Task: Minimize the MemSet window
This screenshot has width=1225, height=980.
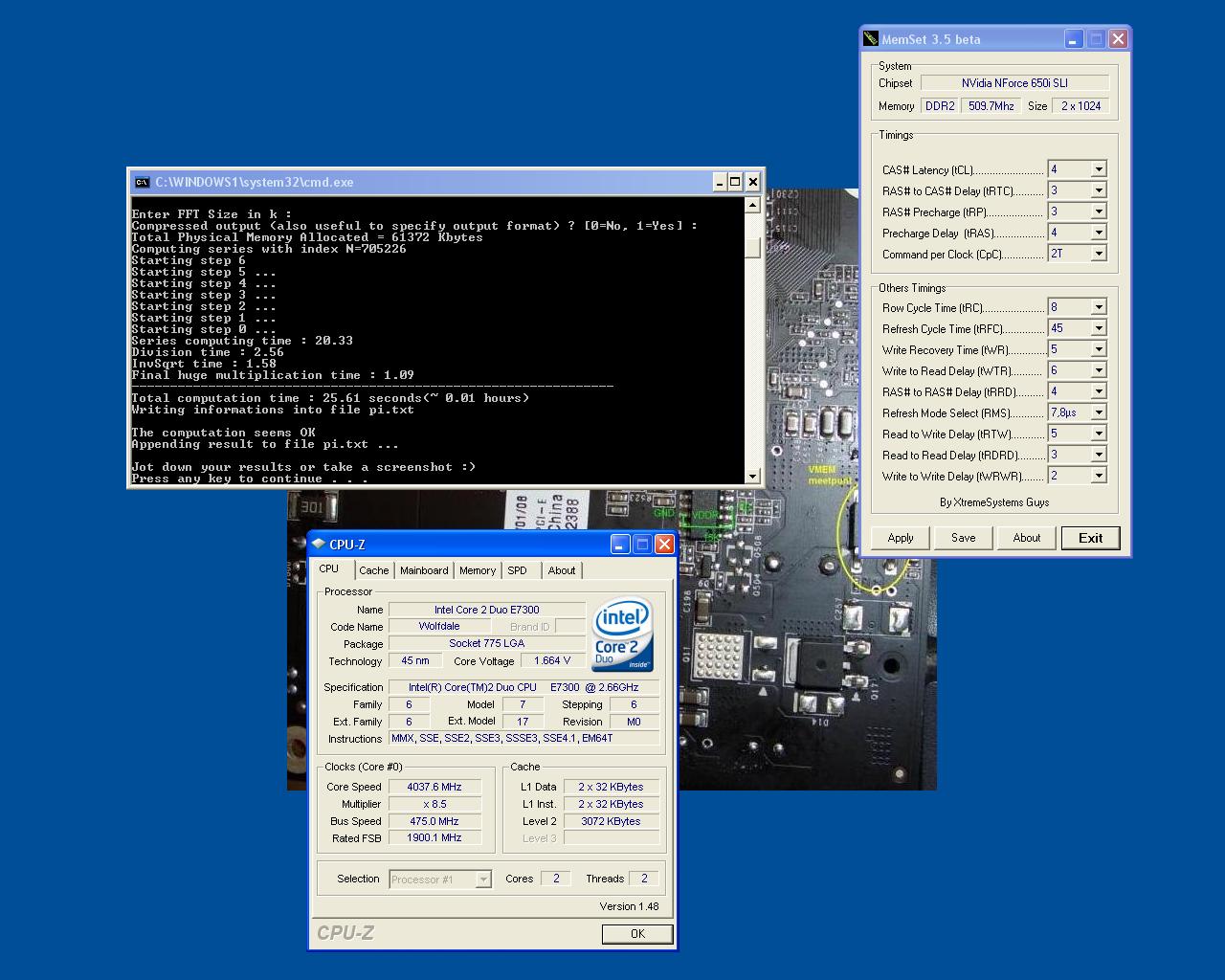Action: click(x=1074, y=39)
